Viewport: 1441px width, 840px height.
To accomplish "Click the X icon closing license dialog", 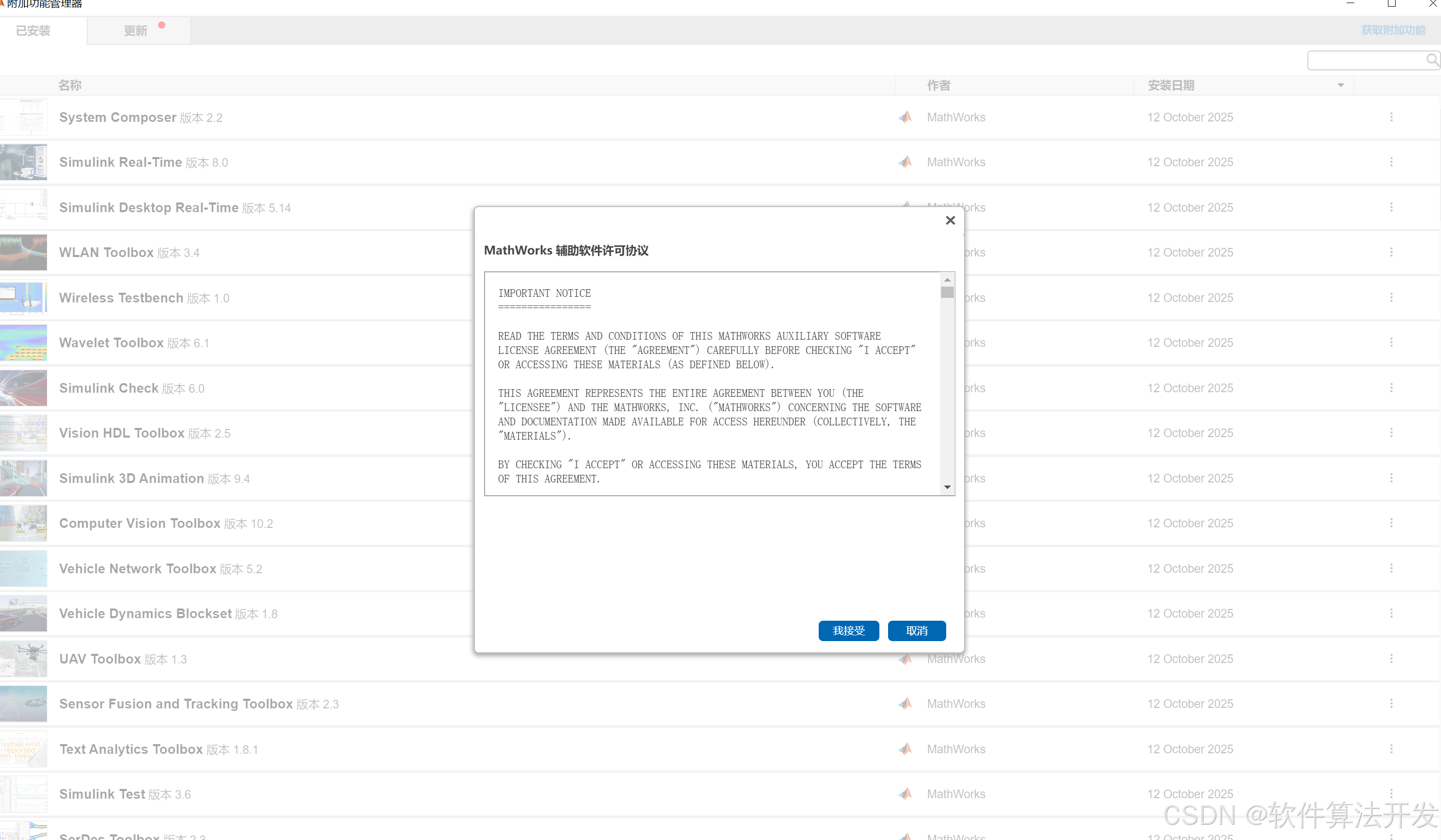I will pos(950,220).
